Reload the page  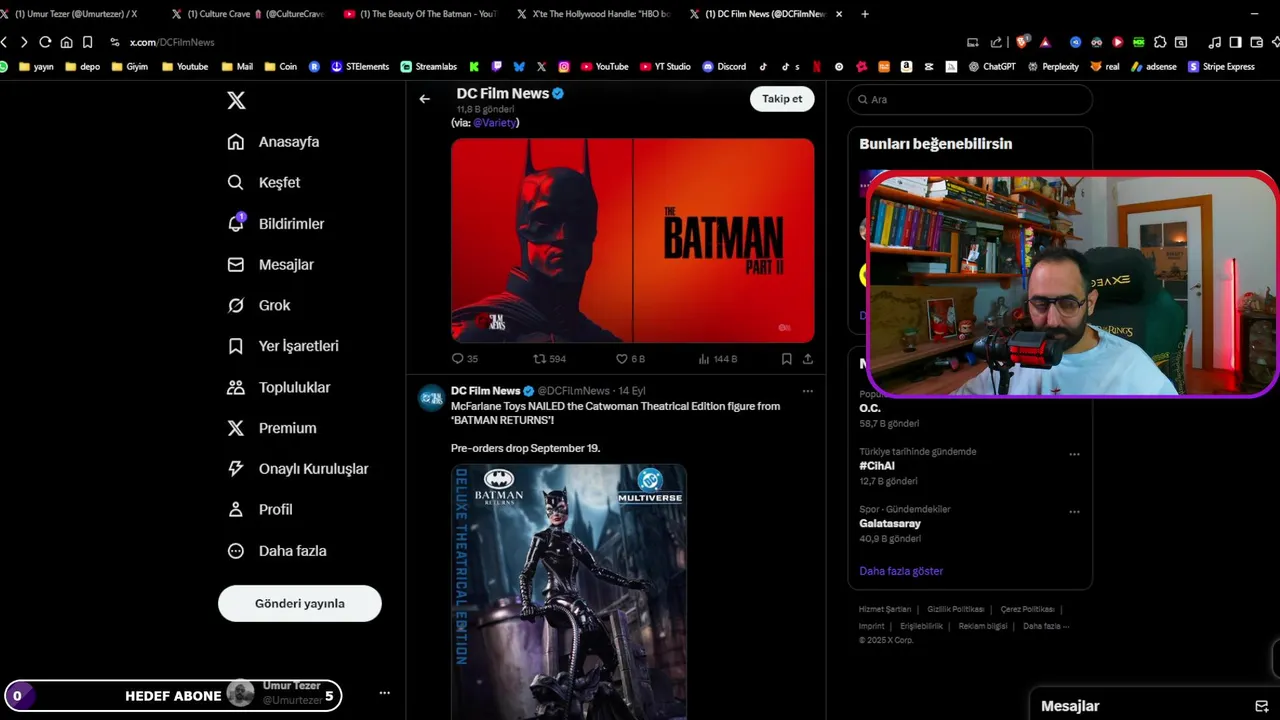[x=45, y=42]
